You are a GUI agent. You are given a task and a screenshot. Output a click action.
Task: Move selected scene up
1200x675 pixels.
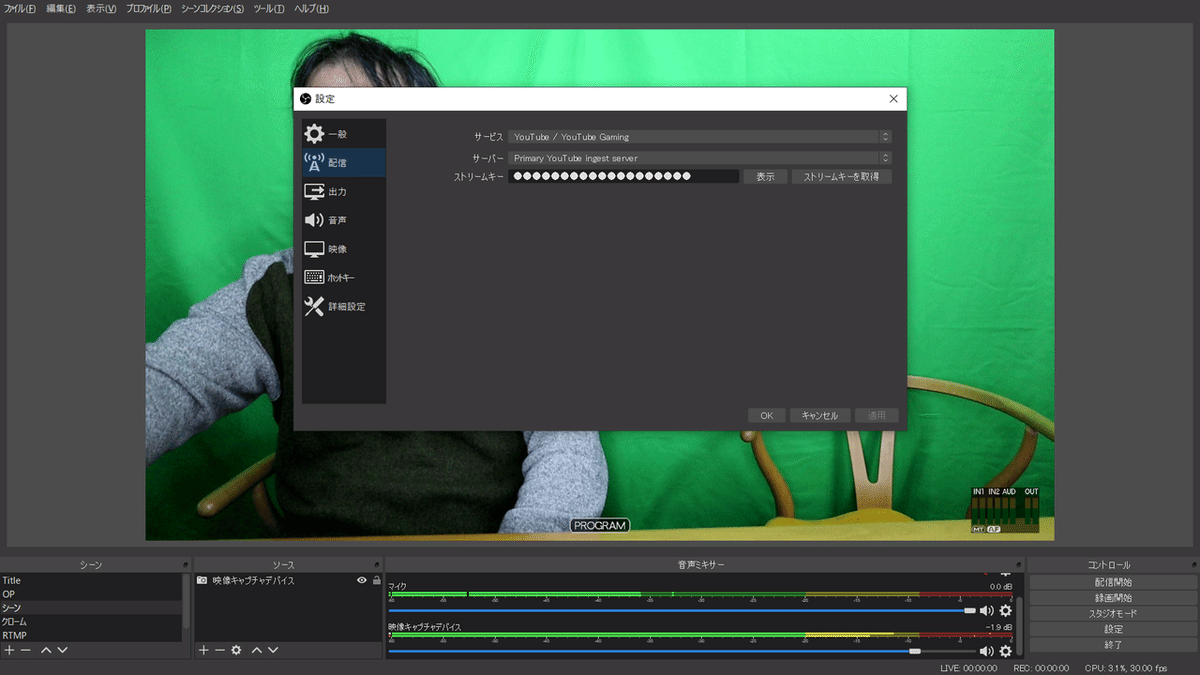[46, 650]
